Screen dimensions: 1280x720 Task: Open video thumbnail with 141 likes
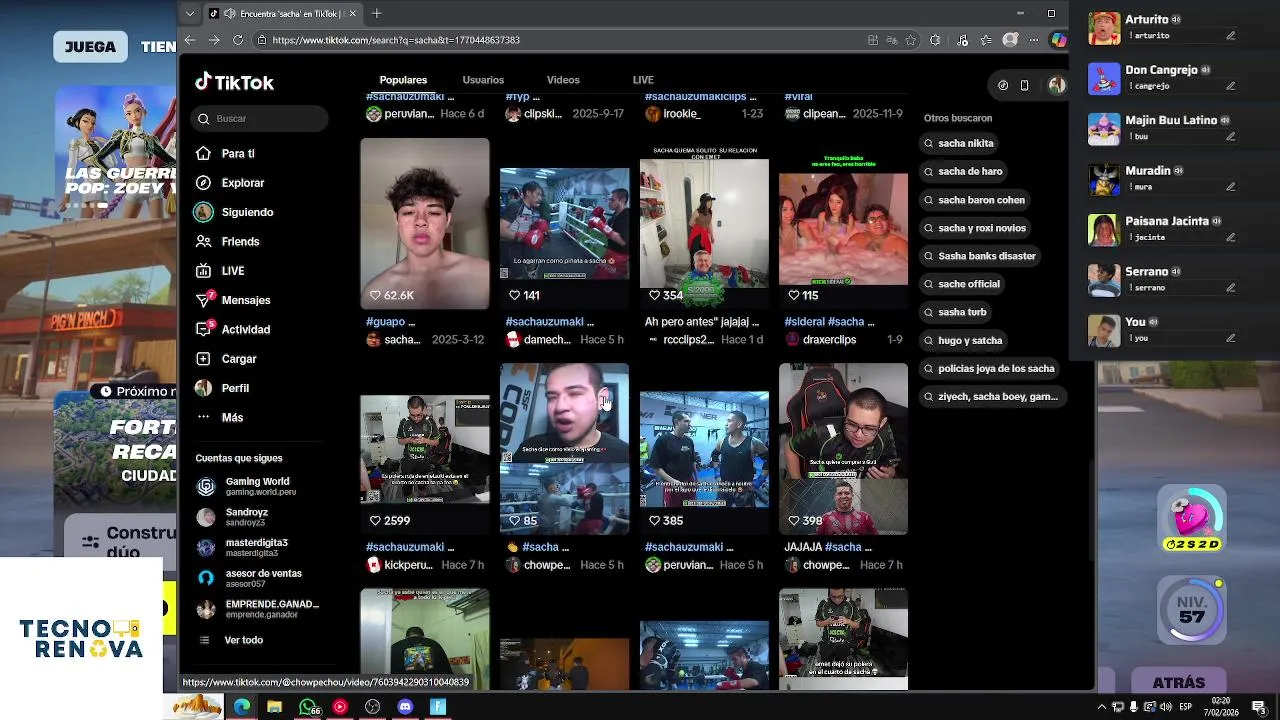point(565,223)
